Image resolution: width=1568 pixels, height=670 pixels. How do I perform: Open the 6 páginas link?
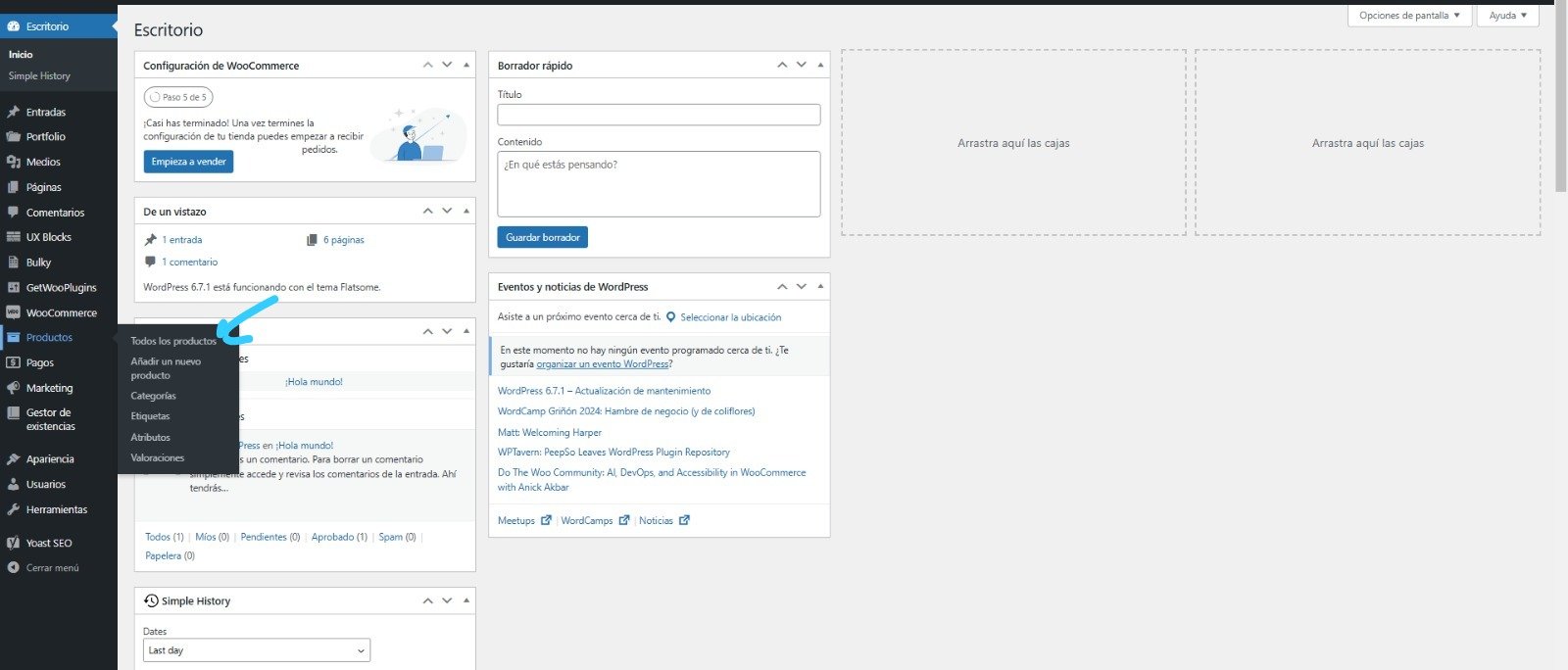pyautogui.click(x=344, y=240)
